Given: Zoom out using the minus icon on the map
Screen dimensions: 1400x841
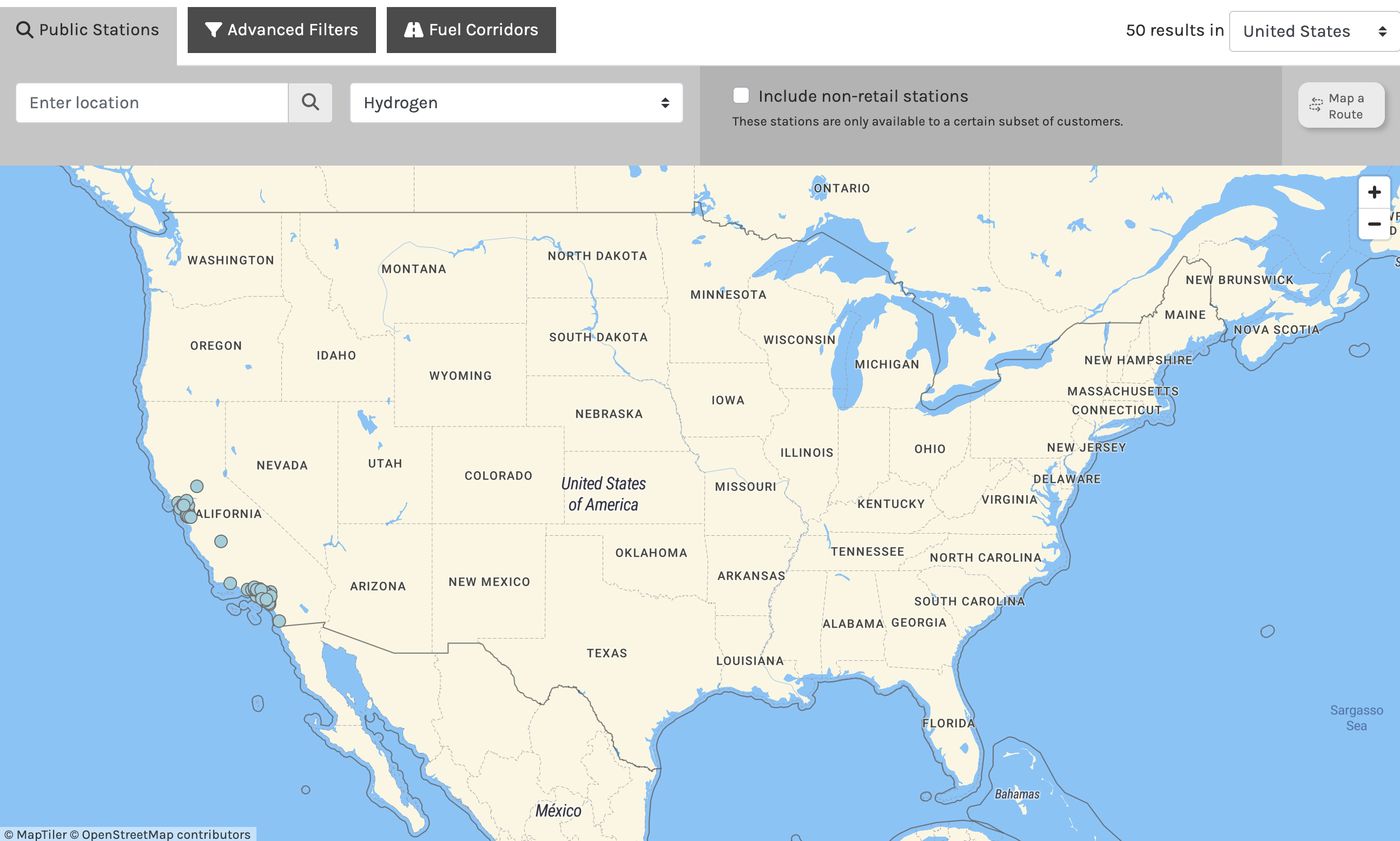Looking at the screenshot, I should pos(1375,225).
